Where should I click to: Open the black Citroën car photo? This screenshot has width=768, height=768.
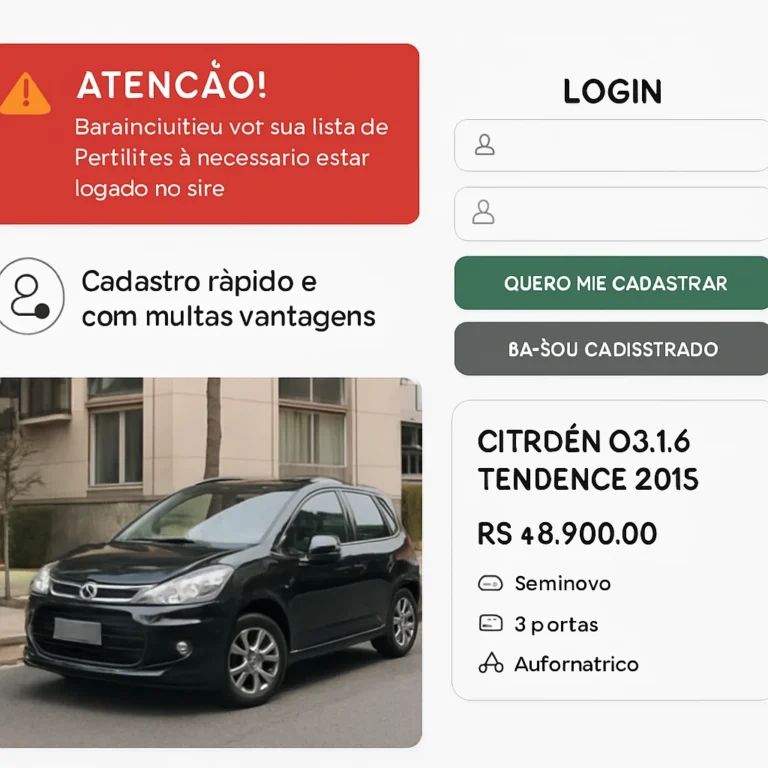point(211,562)
